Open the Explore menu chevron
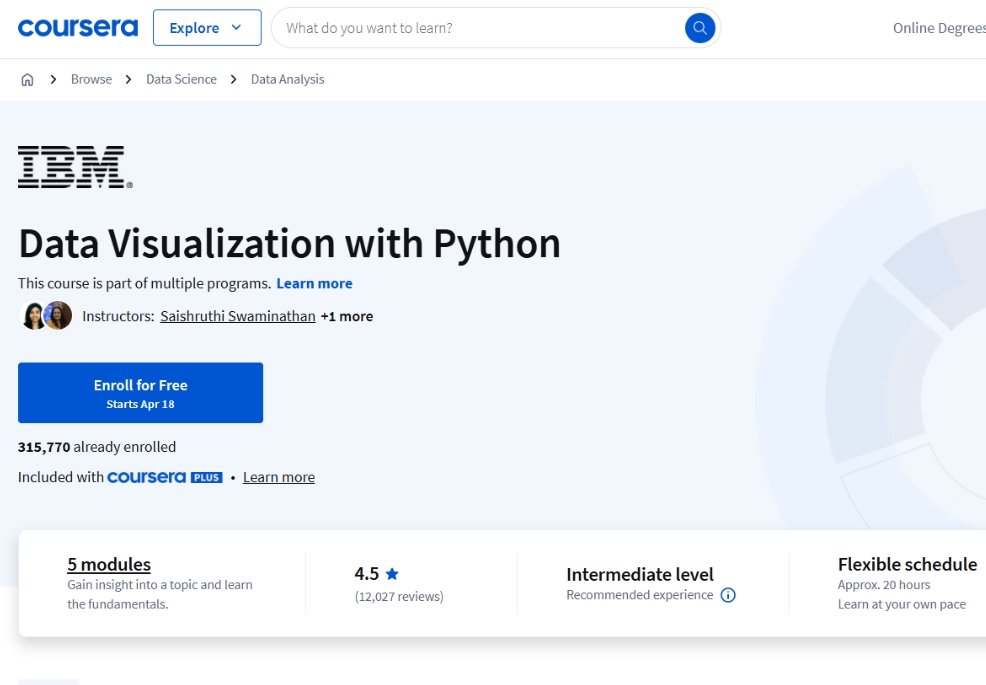The image size is (986, 685). pos(237,27)
